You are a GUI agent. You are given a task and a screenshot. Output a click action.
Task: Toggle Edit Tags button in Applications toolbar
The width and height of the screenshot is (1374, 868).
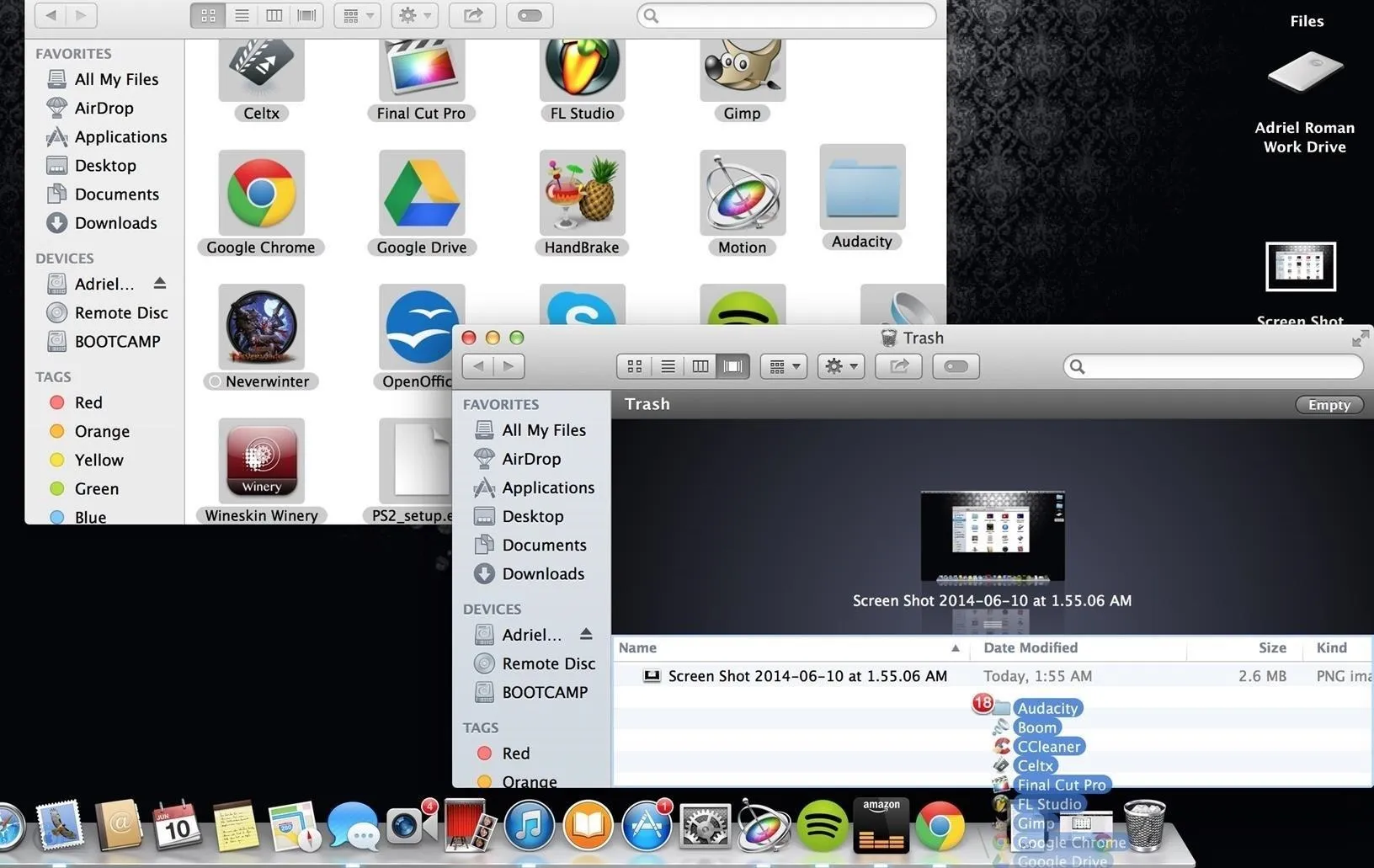point(530,15)
